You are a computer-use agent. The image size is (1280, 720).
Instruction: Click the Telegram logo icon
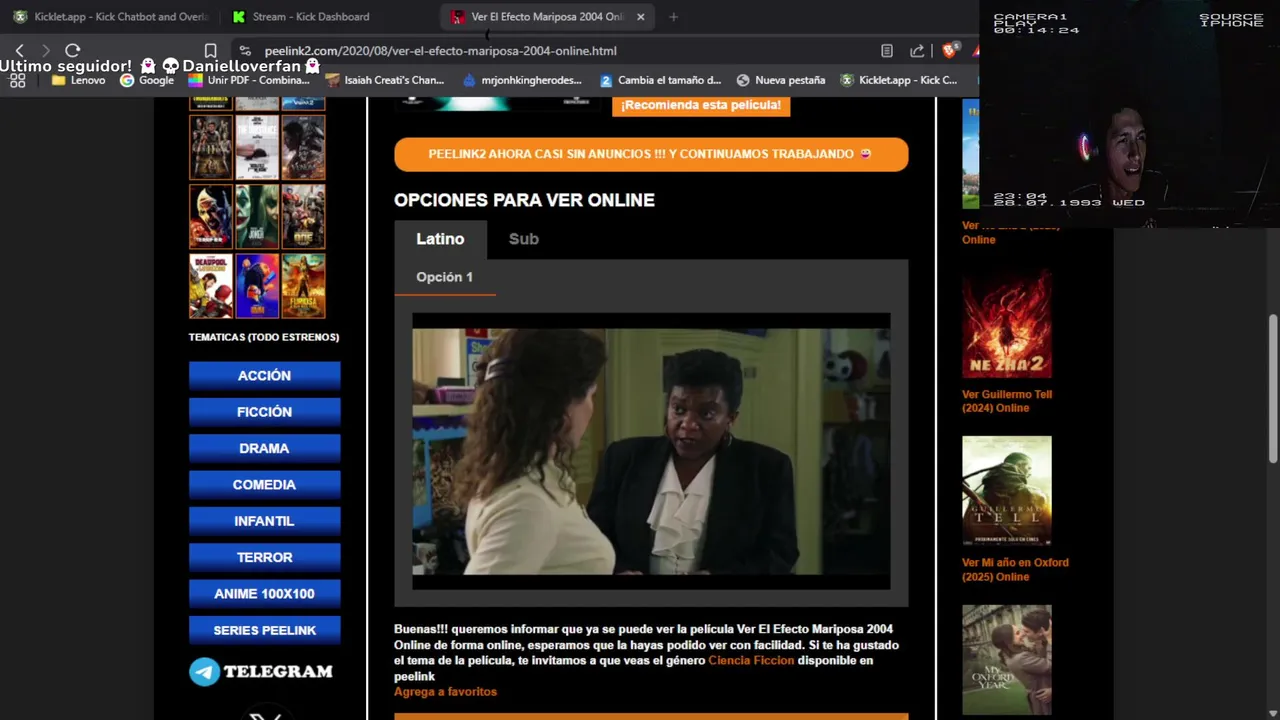(x=204, y=672)
